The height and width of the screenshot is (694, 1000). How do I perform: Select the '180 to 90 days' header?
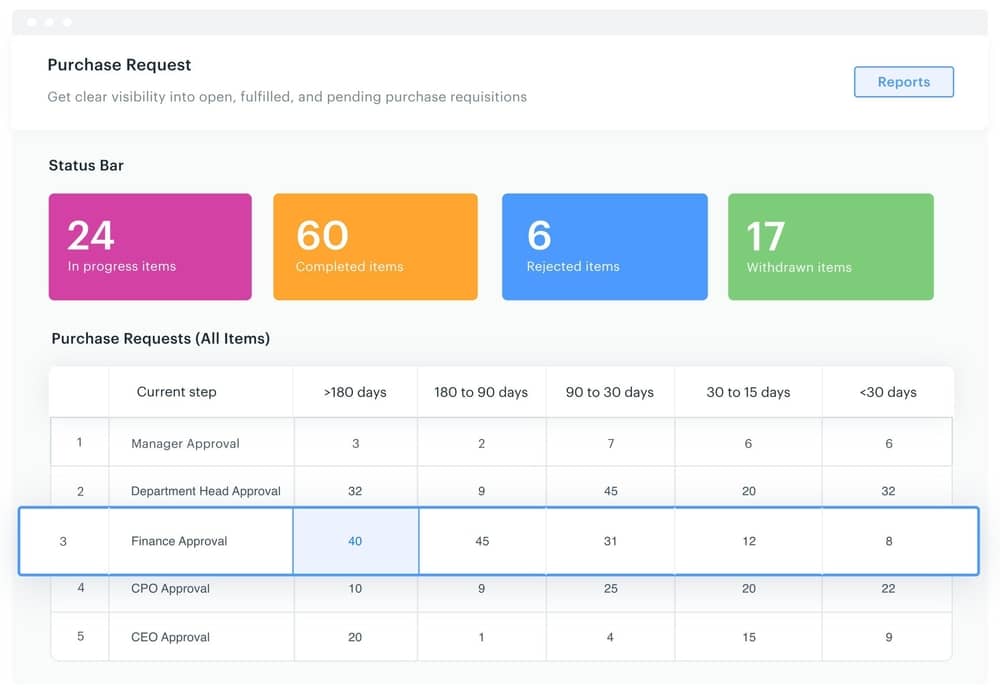coord(481,392)
